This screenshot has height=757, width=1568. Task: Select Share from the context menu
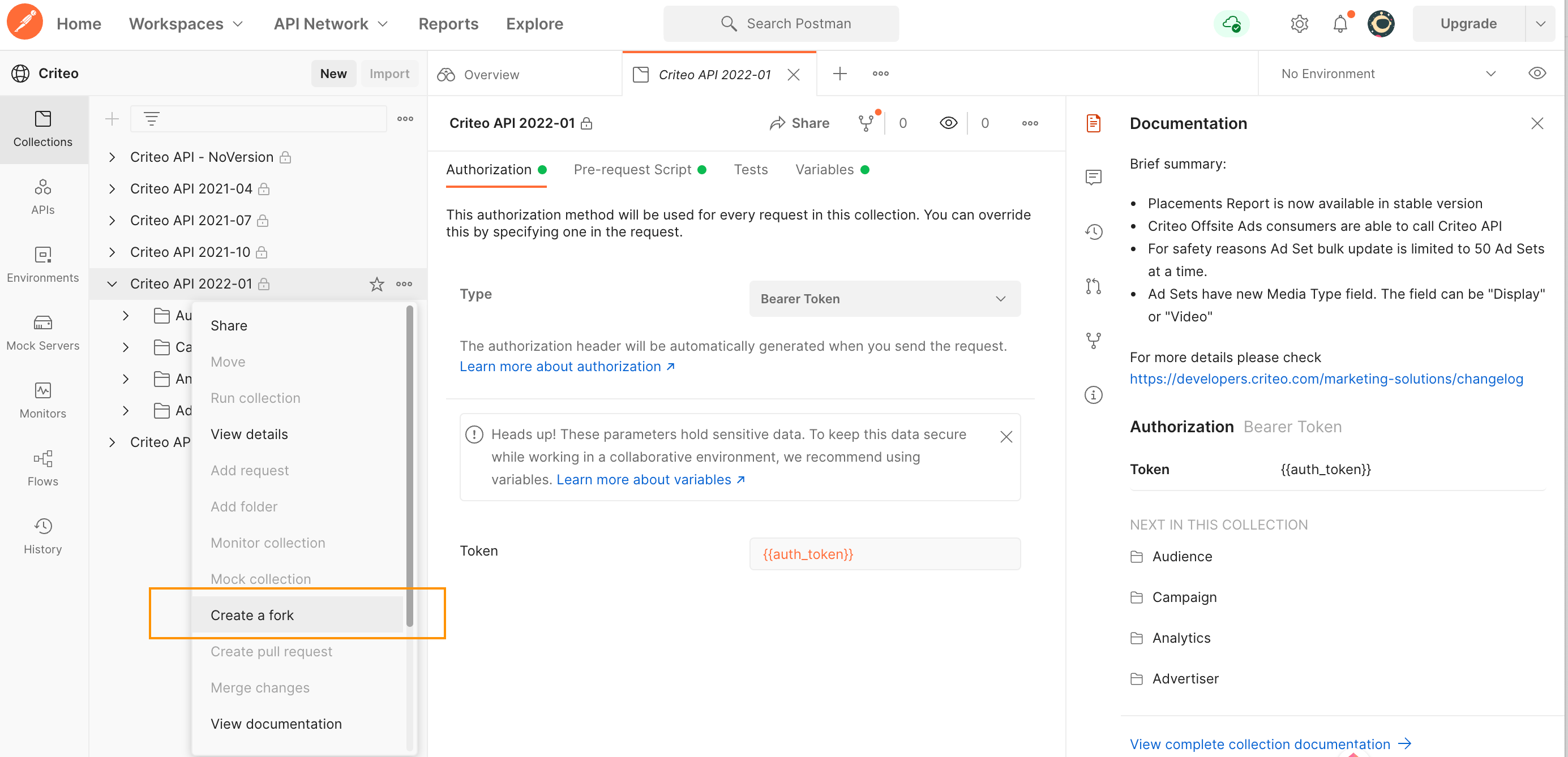click(298, 325)
